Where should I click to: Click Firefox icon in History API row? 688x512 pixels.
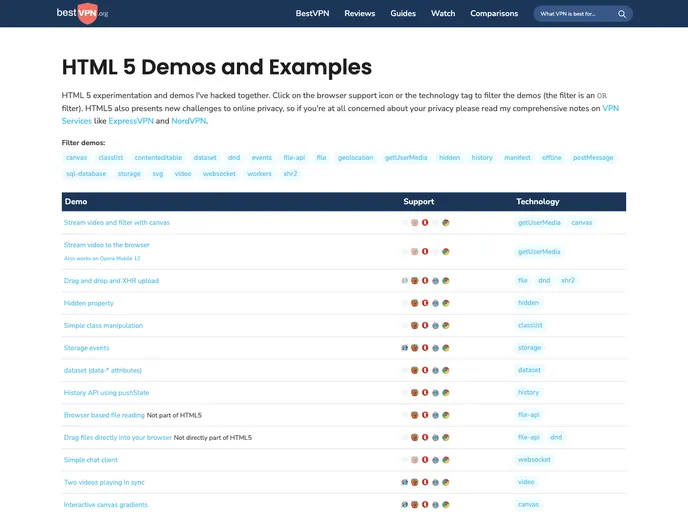click(x=415, y=393)
